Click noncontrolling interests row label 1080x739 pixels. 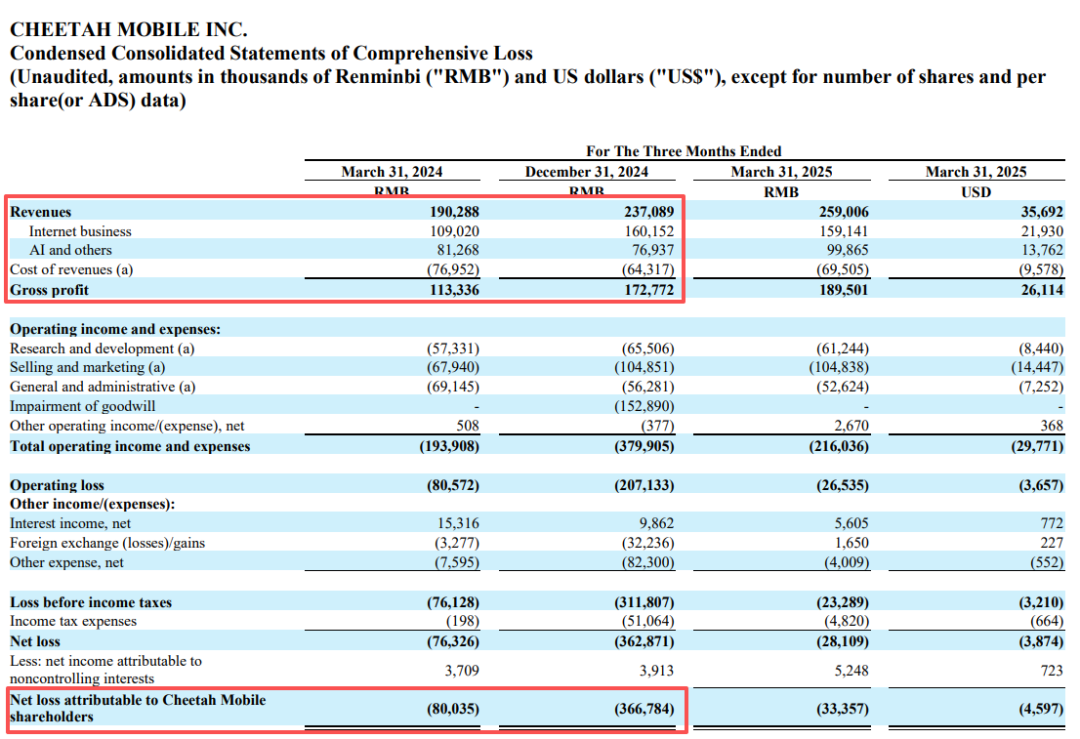(x=106, y=669)
